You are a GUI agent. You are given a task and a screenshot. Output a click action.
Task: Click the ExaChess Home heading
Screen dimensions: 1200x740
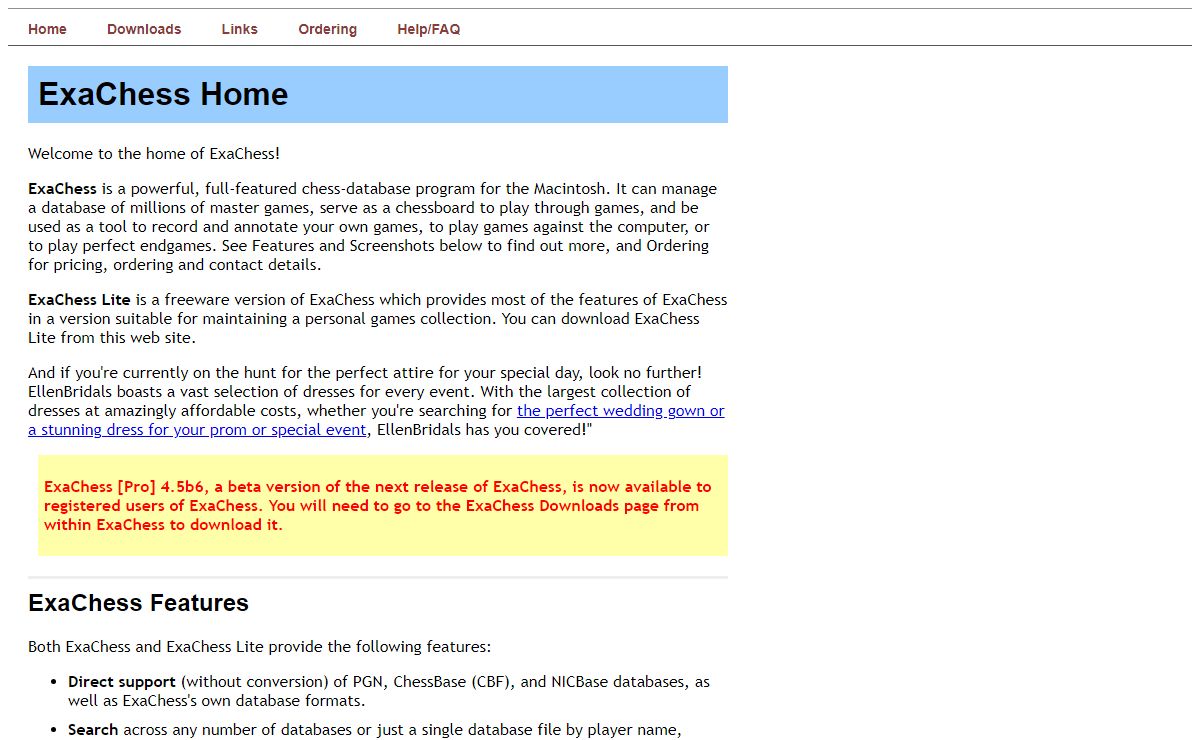pos(163,94)
